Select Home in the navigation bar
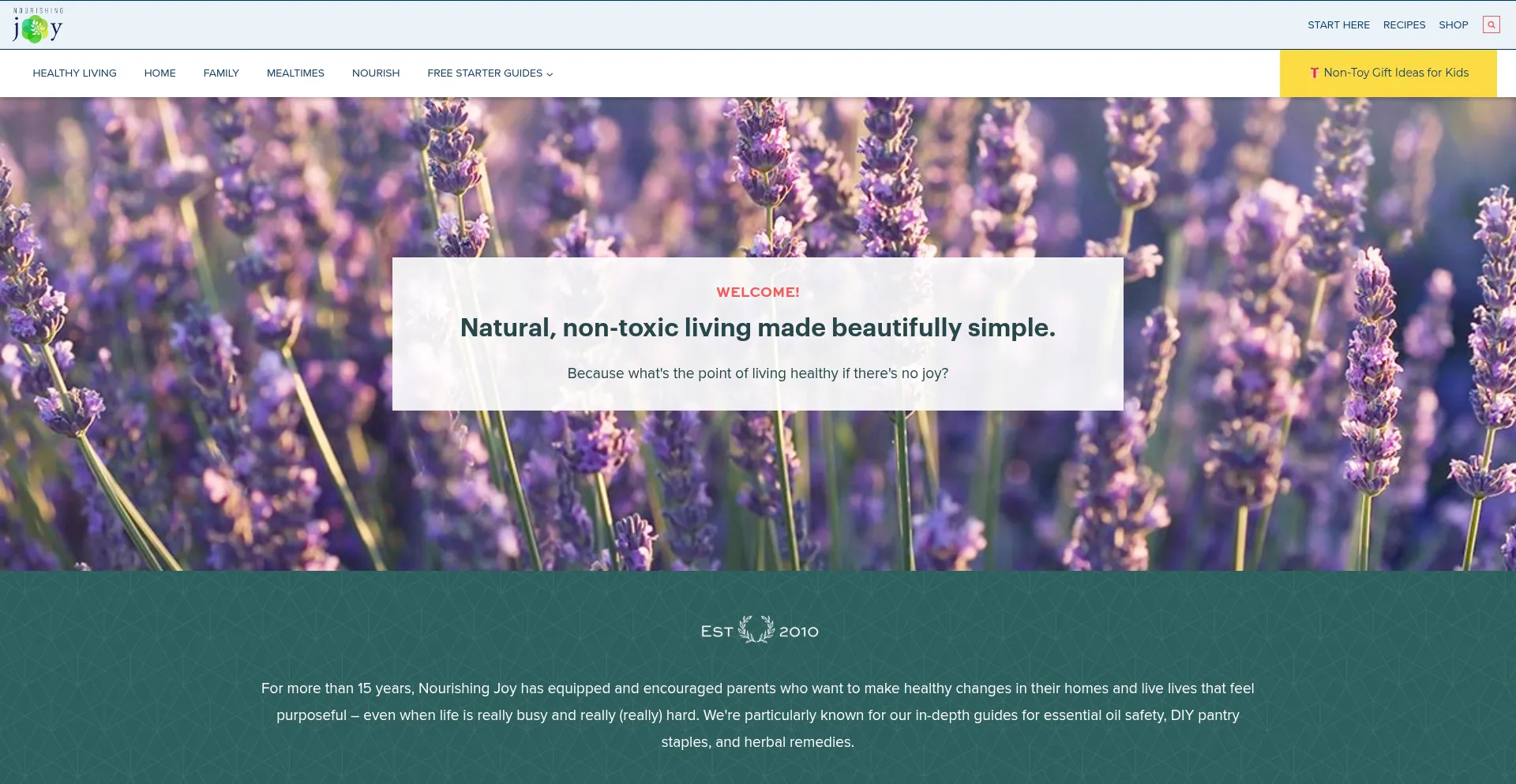This screenshot has width=1516, height=784. [x=159, y=73]
